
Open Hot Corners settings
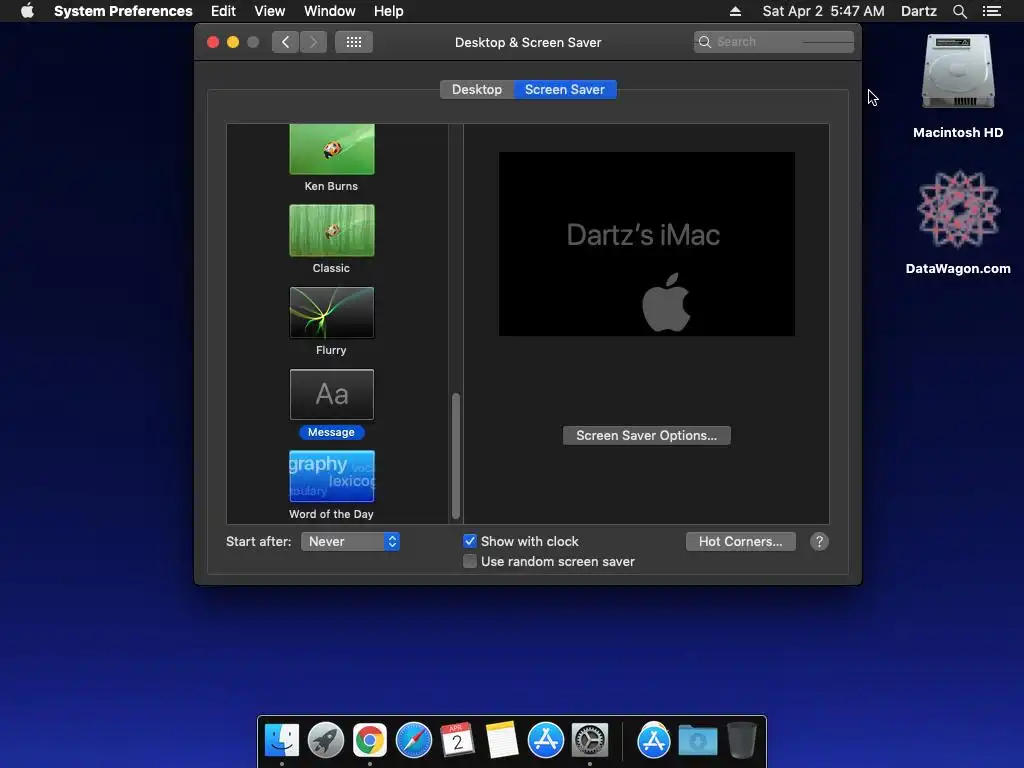click(741, 541)
